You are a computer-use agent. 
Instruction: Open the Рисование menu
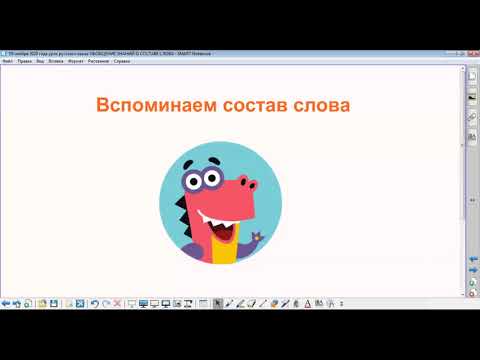click(x=98, y=61)
